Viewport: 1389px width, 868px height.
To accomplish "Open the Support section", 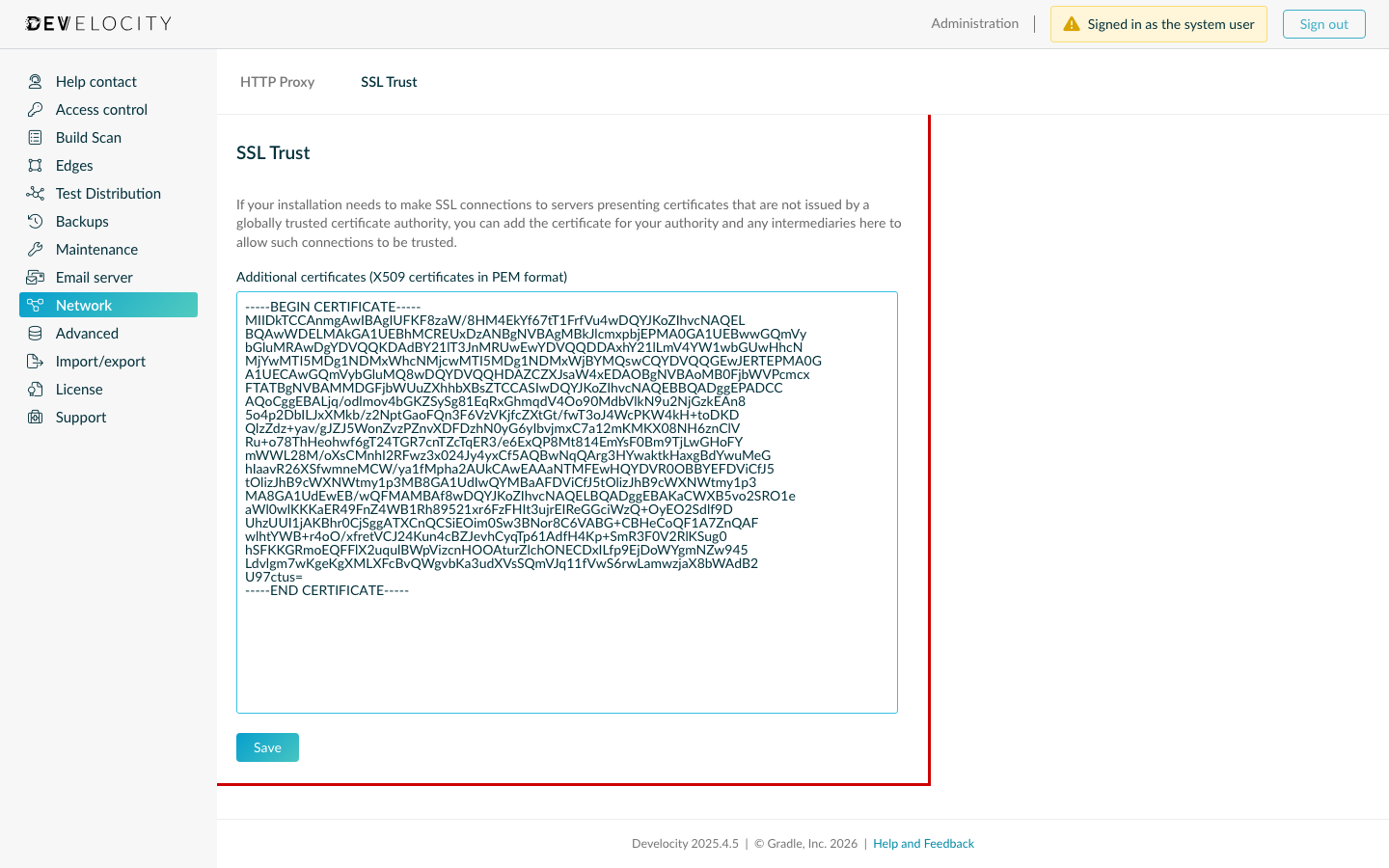I will pos(80,417).
